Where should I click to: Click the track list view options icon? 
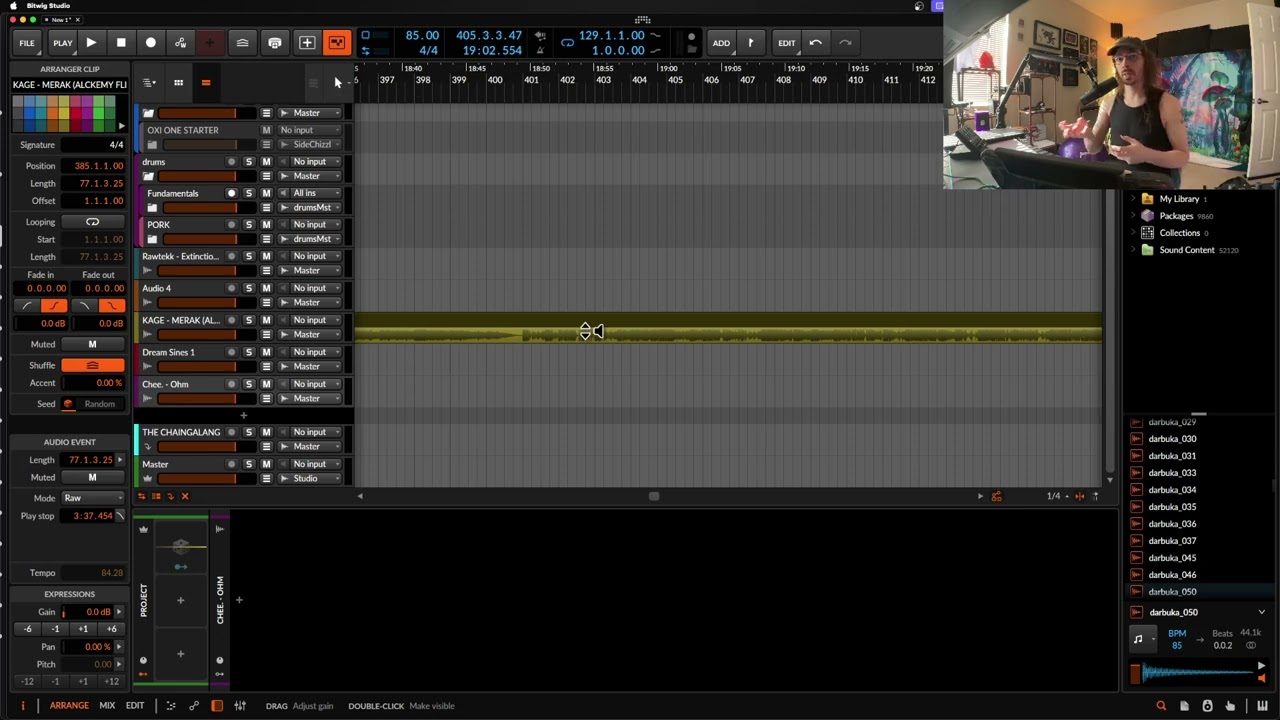point(149,83)
